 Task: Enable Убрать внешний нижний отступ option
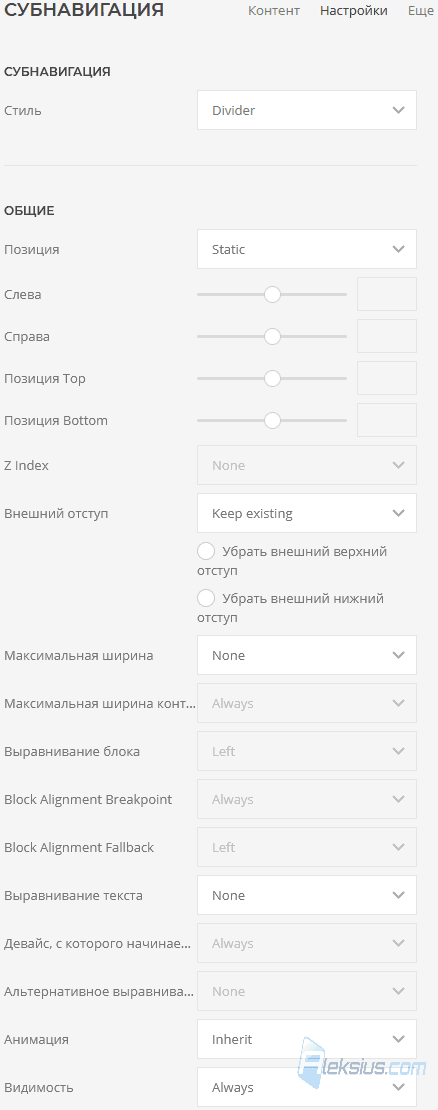(206, 599)
